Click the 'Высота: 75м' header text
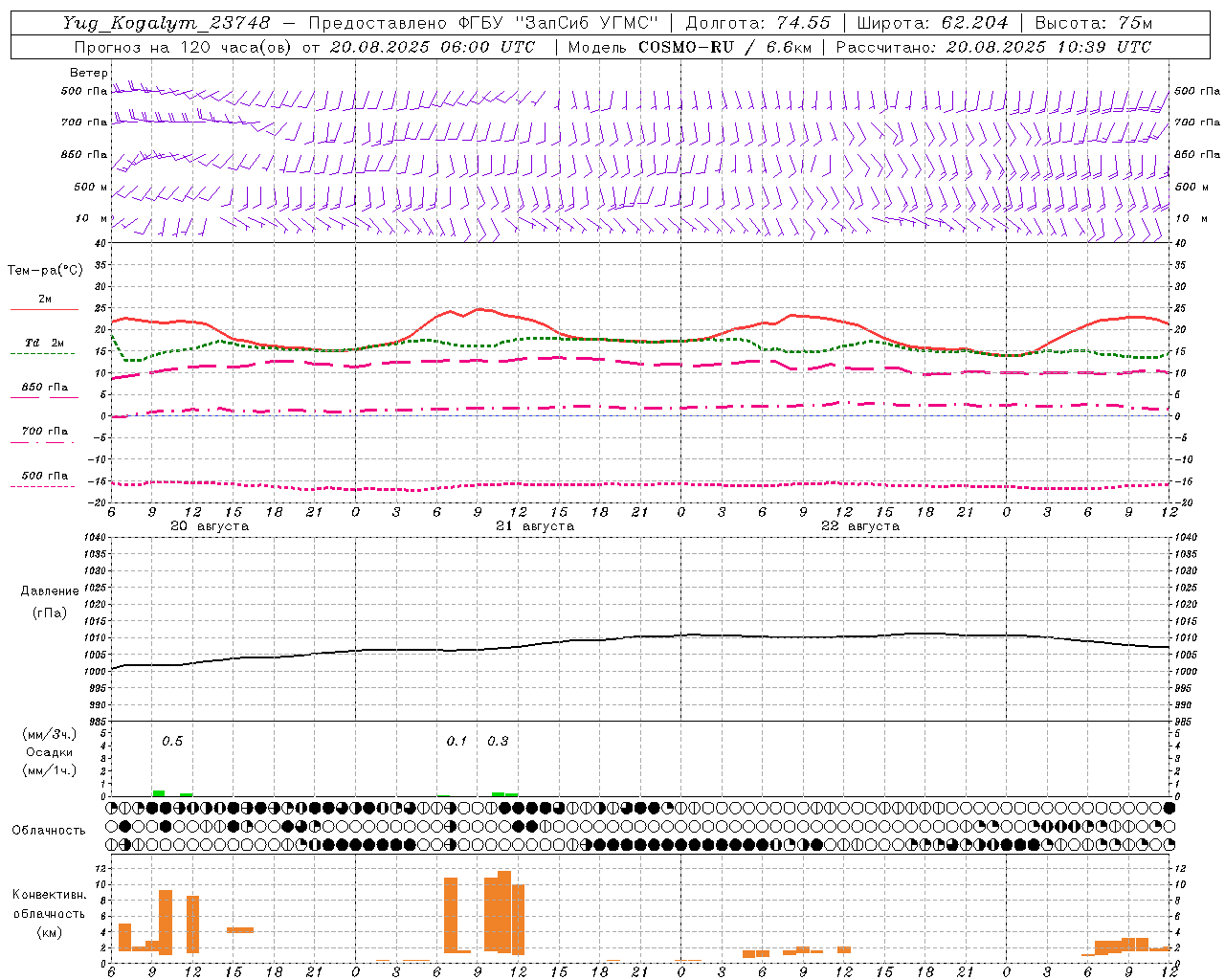Viewport: 1225px width, 980px height. coord(1094,23)
